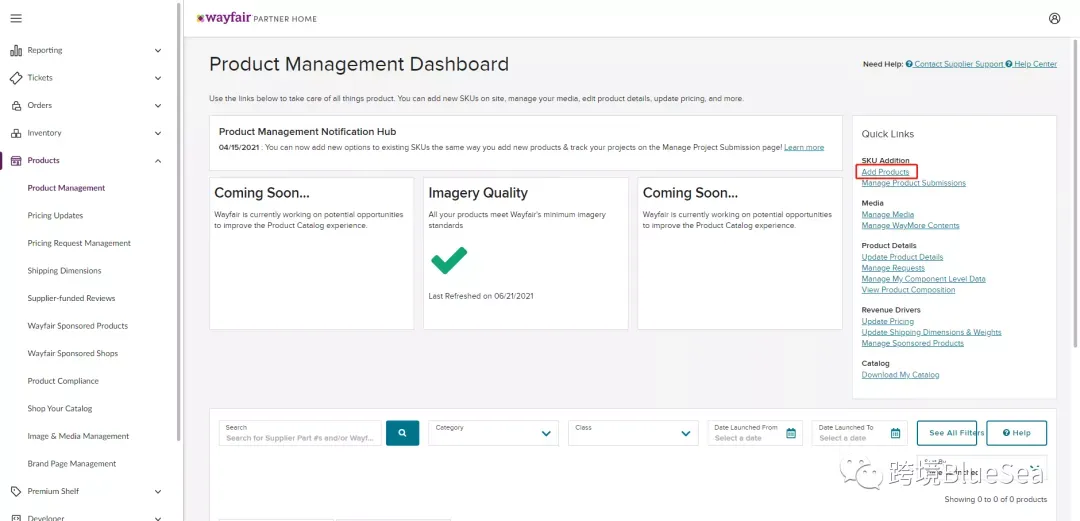Image resolution: width=1080 pixels, height=521 pixels.
Task: Click the Manage Requests link
Action: coord(893,268)
